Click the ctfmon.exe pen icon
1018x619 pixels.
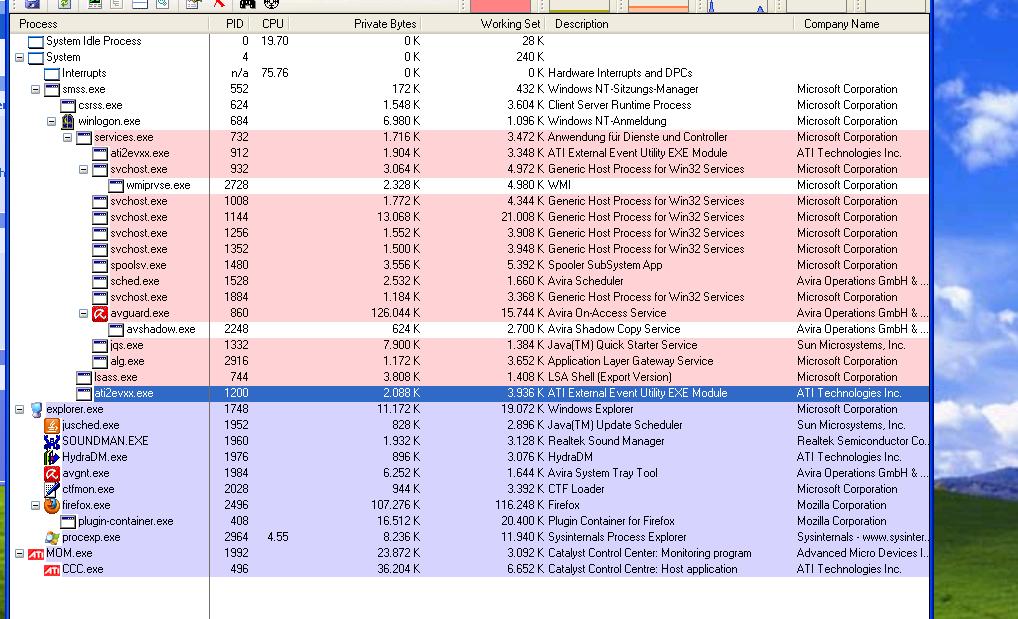click(x=52, y=489)
